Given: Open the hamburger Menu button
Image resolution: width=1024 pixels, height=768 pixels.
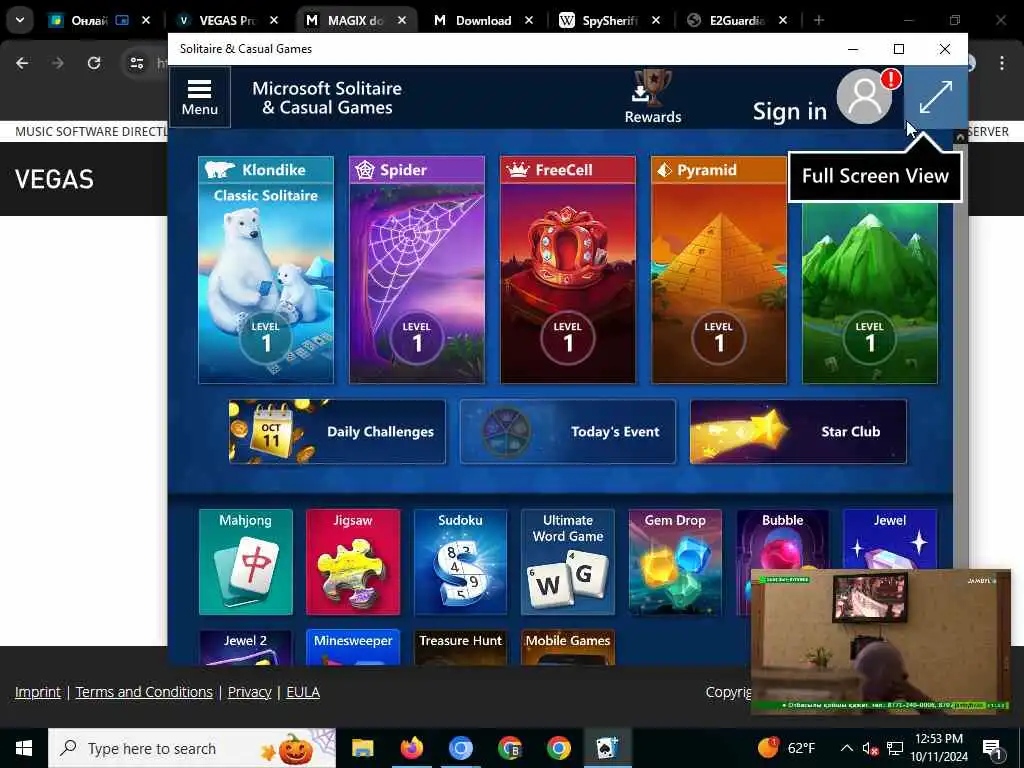Looking at the screenshot, I should [199, 97].
